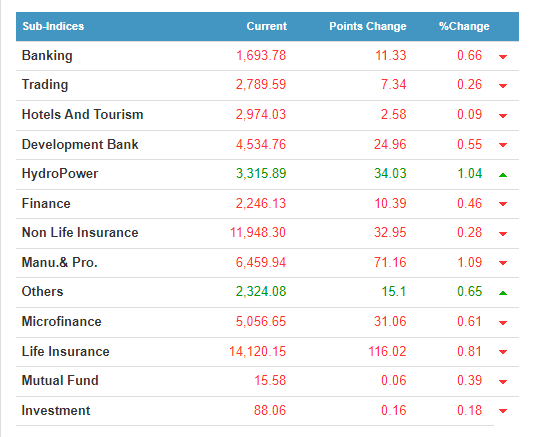Click the green up arrow for HydroPower
Viewport: 533px width, 437px height.
(503, 175)
